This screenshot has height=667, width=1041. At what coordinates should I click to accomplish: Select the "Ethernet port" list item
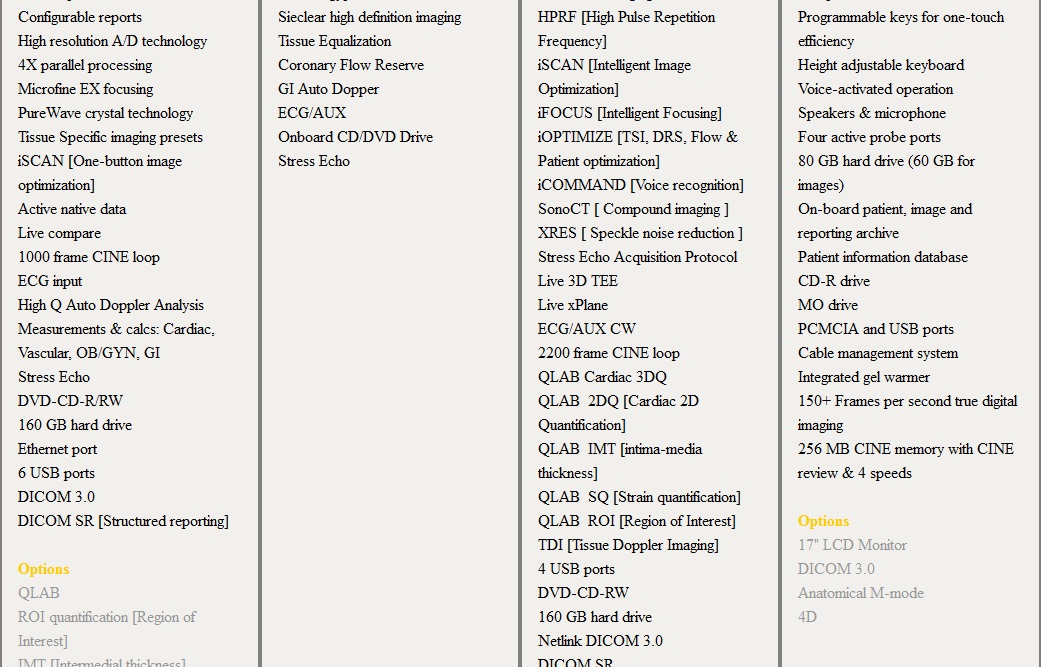(x=58, y=449)
